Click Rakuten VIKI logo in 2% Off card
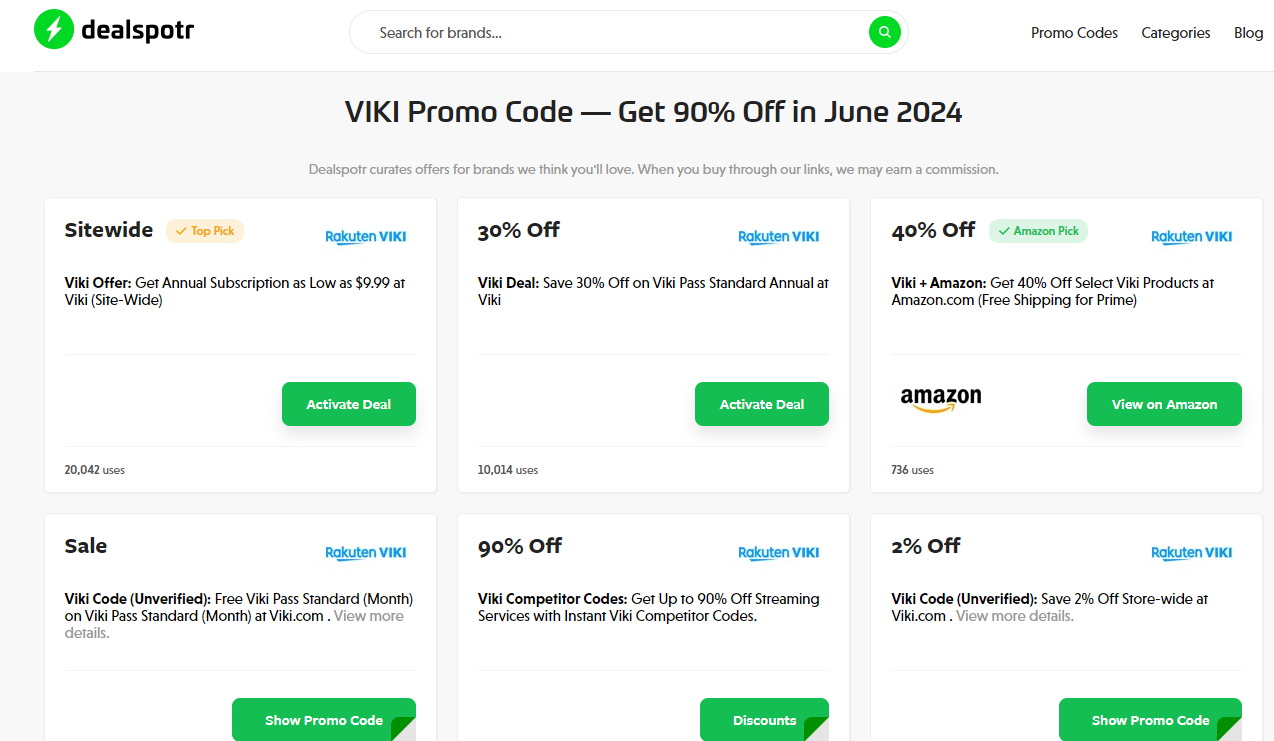Screen dimensions: 1274x741 (1191, 553)
